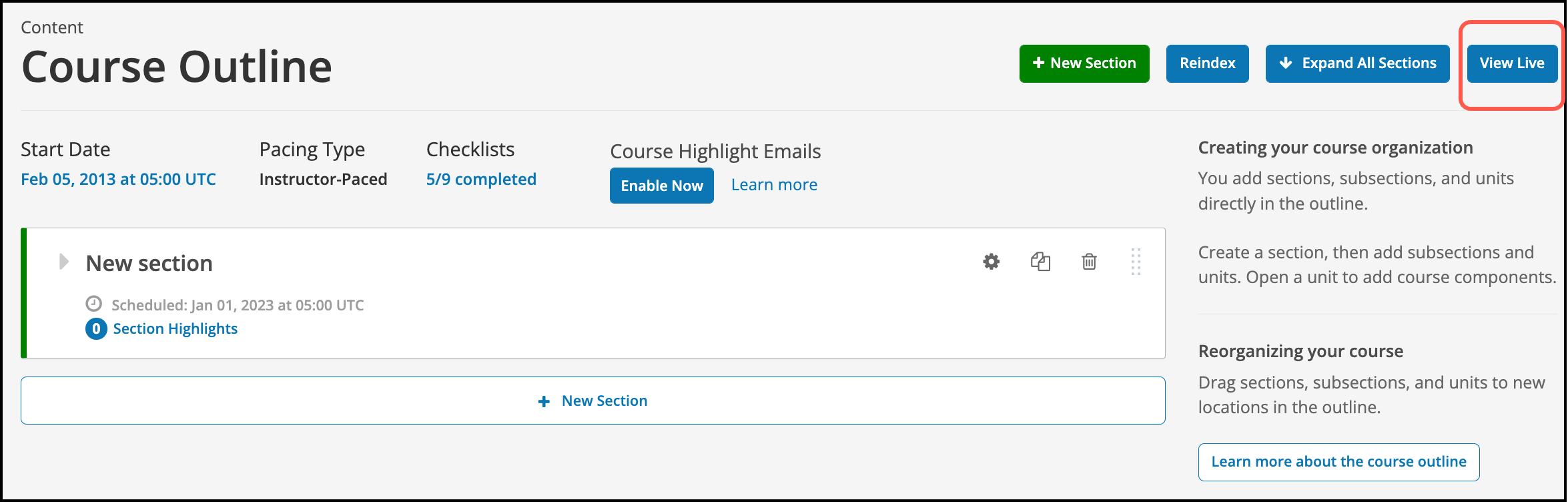The image size is (1568, 502).
Task: Expand the New section entry
Action: click(x=63, y=262)
